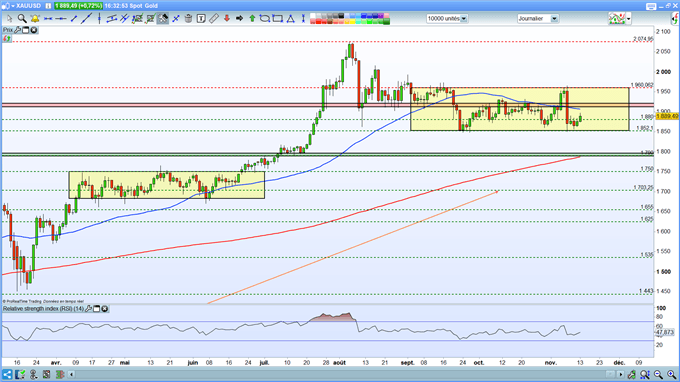Pick the rectangle drawing tool
Image resolution: width=680 pixels, height=382 pixels.
point(278,18)
